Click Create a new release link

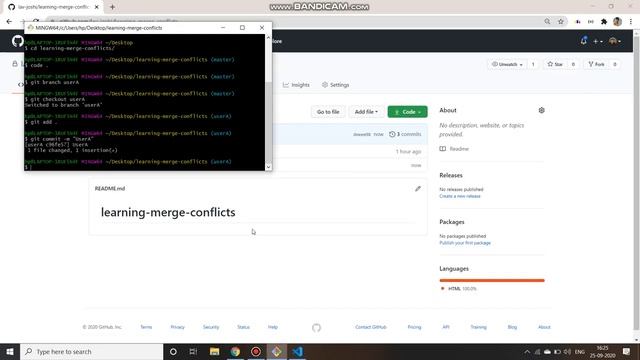pos(460,196)
